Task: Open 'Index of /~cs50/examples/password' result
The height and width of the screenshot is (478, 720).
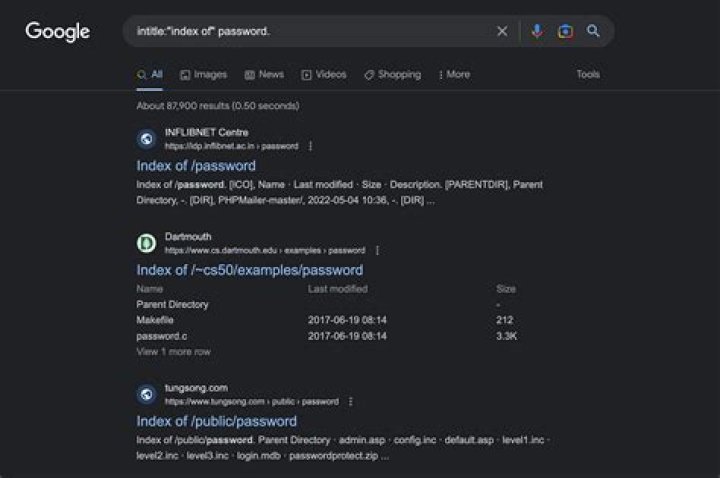Action: tap(250, 270)
